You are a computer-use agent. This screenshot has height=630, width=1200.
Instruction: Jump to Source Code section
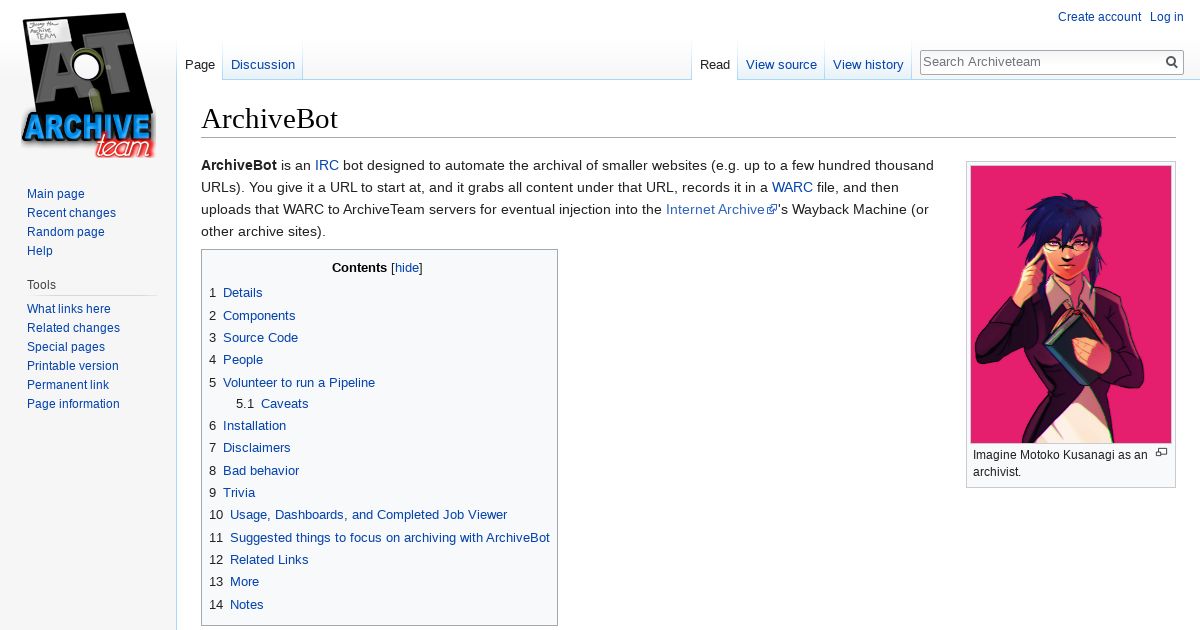pos(260,338)
